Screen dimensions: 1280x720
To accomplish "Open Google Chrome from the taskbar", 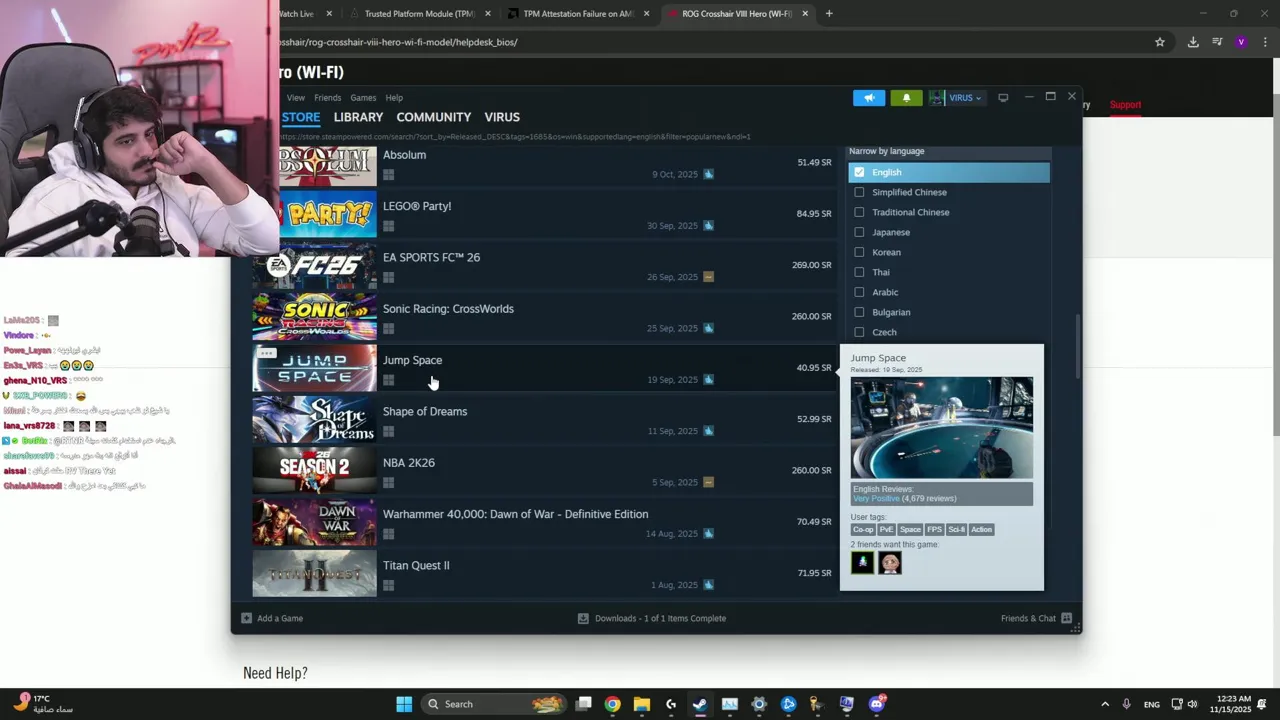I will click(x=612, y=704).
